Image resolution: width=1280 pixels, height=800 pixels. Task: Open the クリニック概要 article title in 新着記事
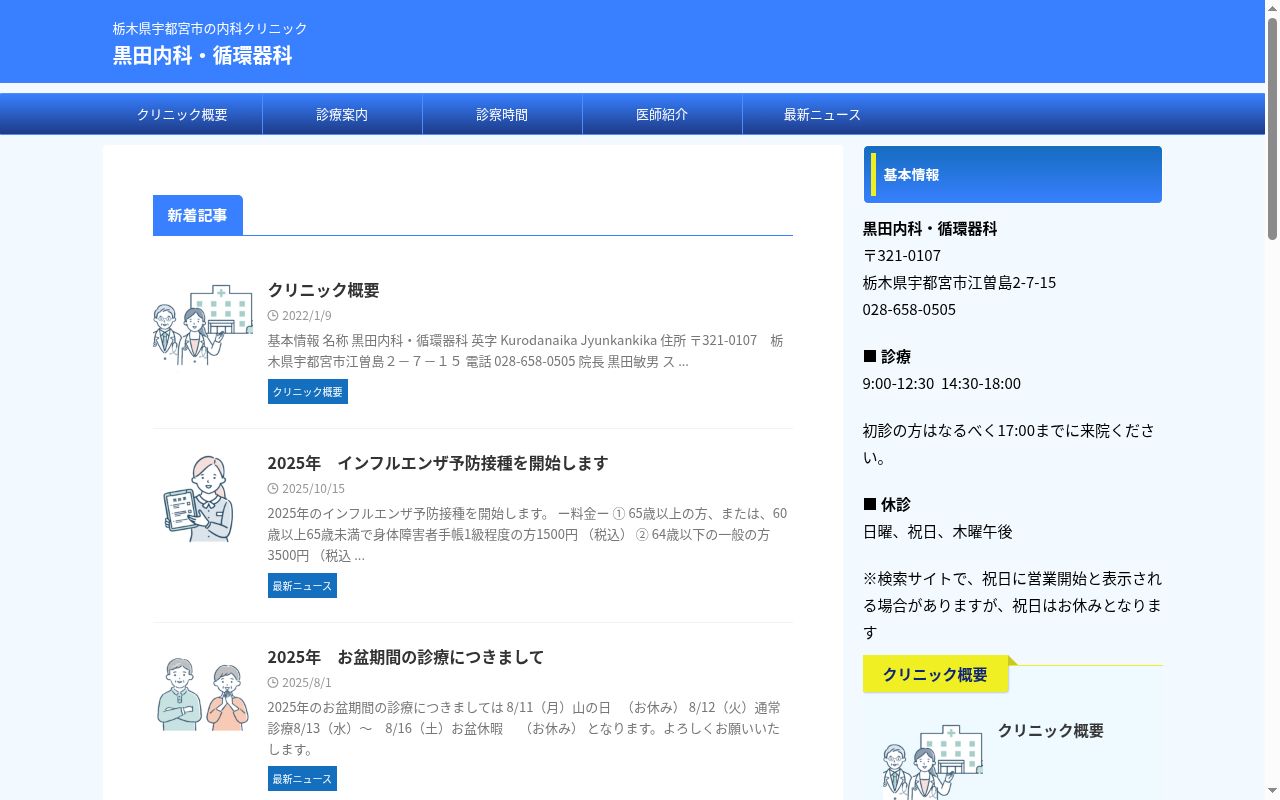click(x=323, y=290)
